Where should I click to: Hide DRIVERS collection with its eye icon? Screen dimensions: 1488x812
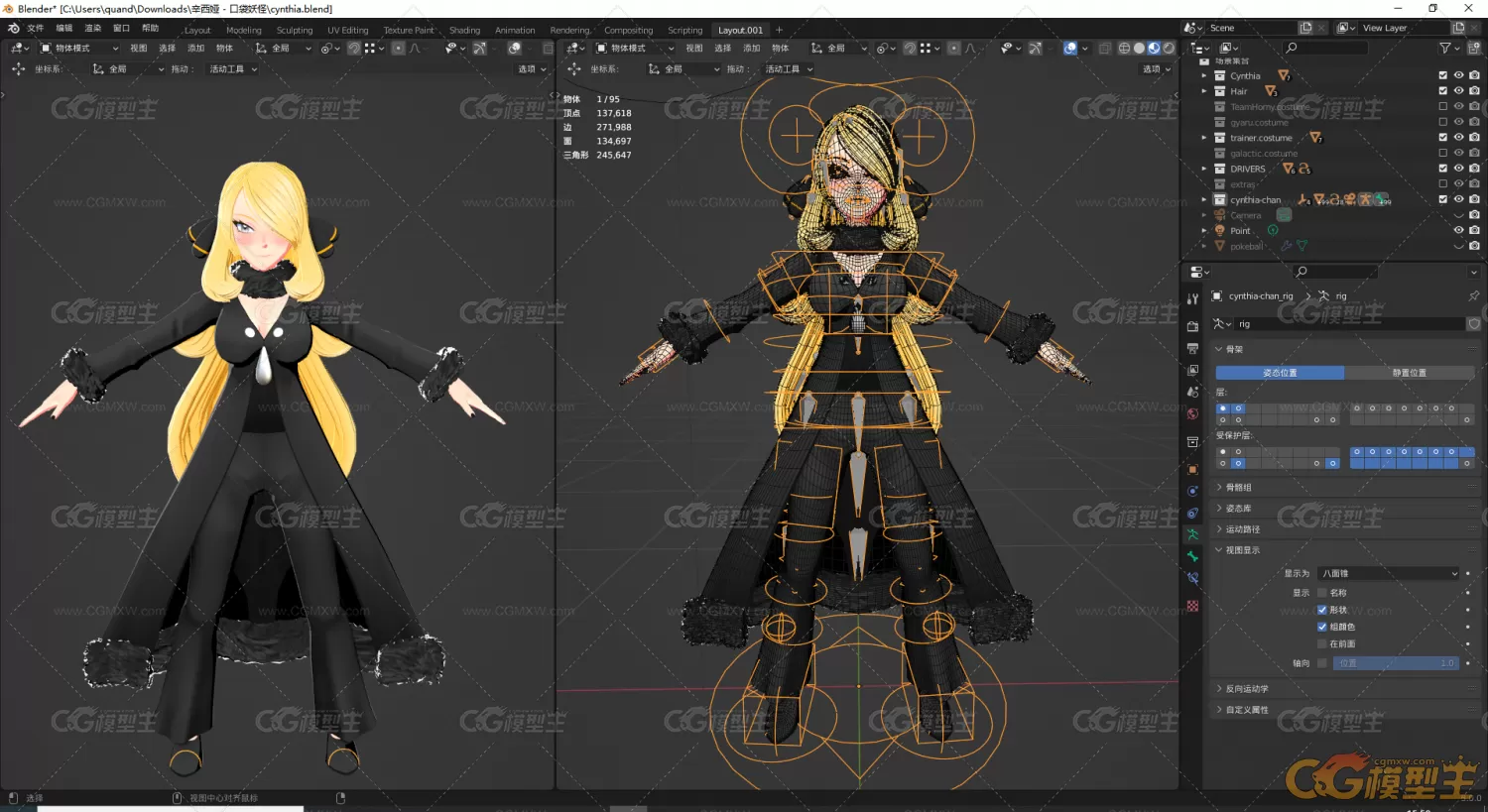tap(1458, 169)
